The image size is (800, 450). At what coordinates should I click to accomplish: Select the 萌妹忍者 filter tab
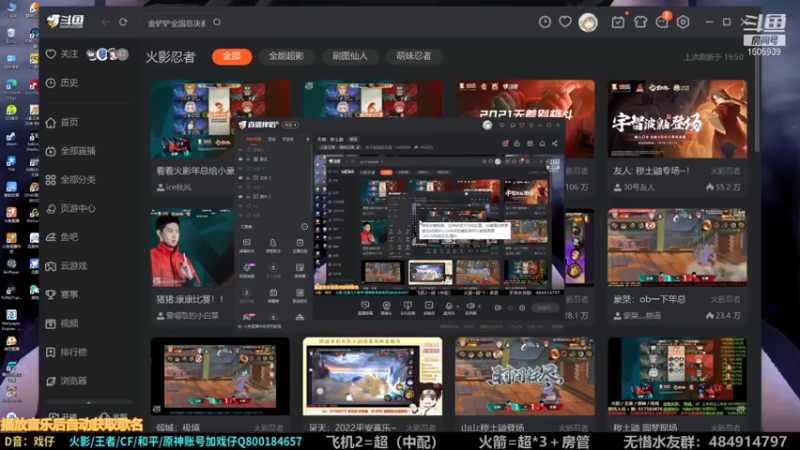coord(413,56)
